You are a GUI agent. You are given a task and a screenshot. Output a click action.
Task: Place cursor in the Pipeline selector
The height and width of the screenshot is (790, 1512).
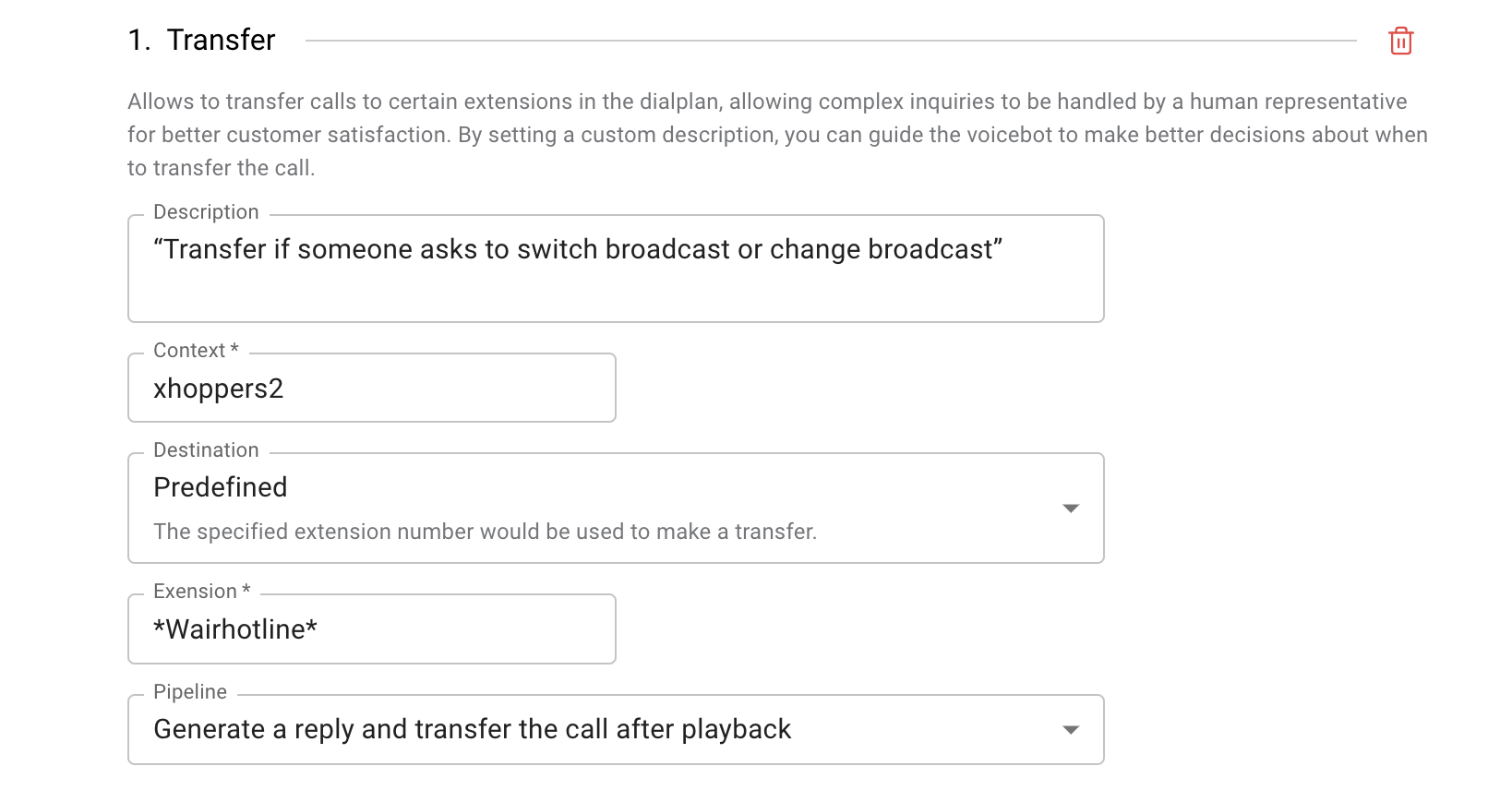click(609, 729)
